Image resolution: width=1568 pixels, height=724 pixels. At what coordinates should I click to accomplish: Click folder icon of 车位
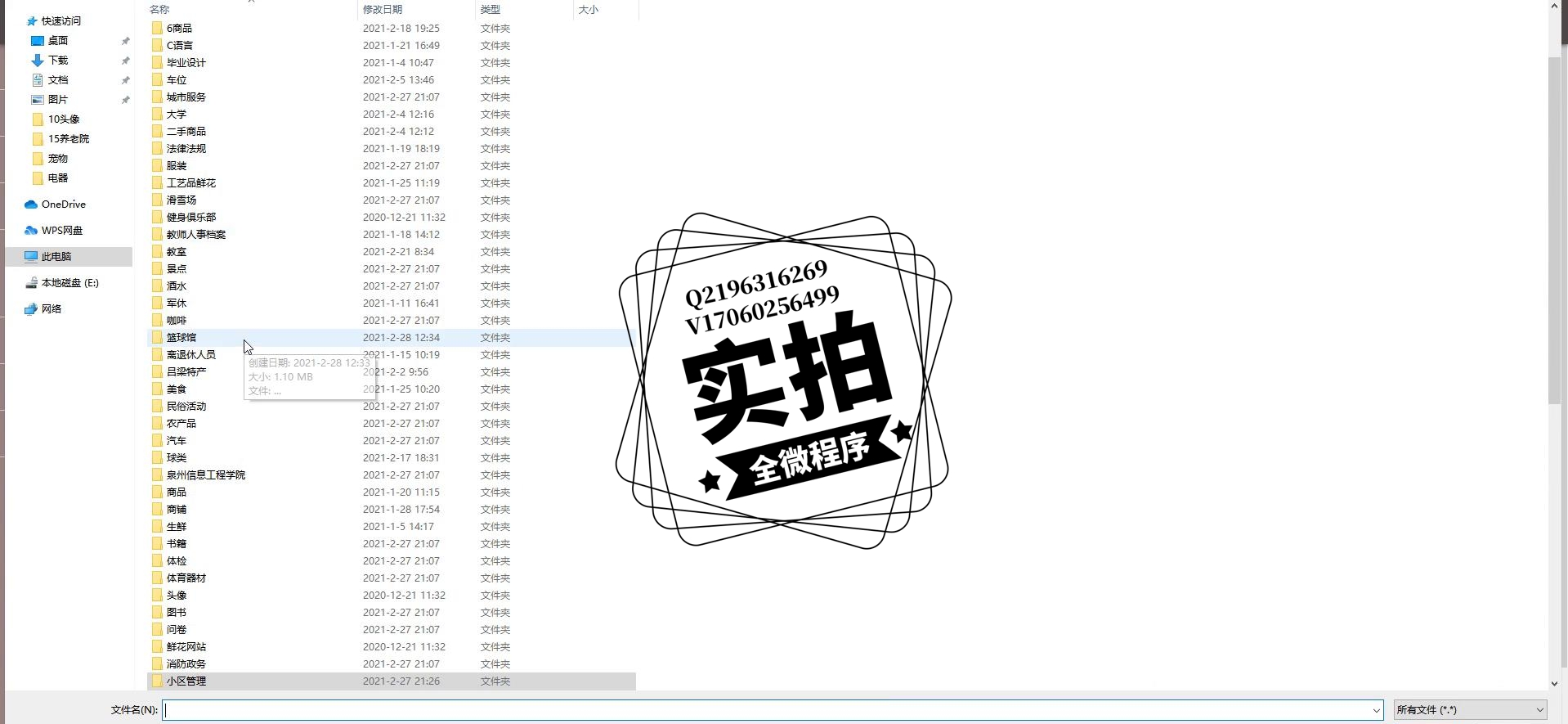[x=157, y=79]
